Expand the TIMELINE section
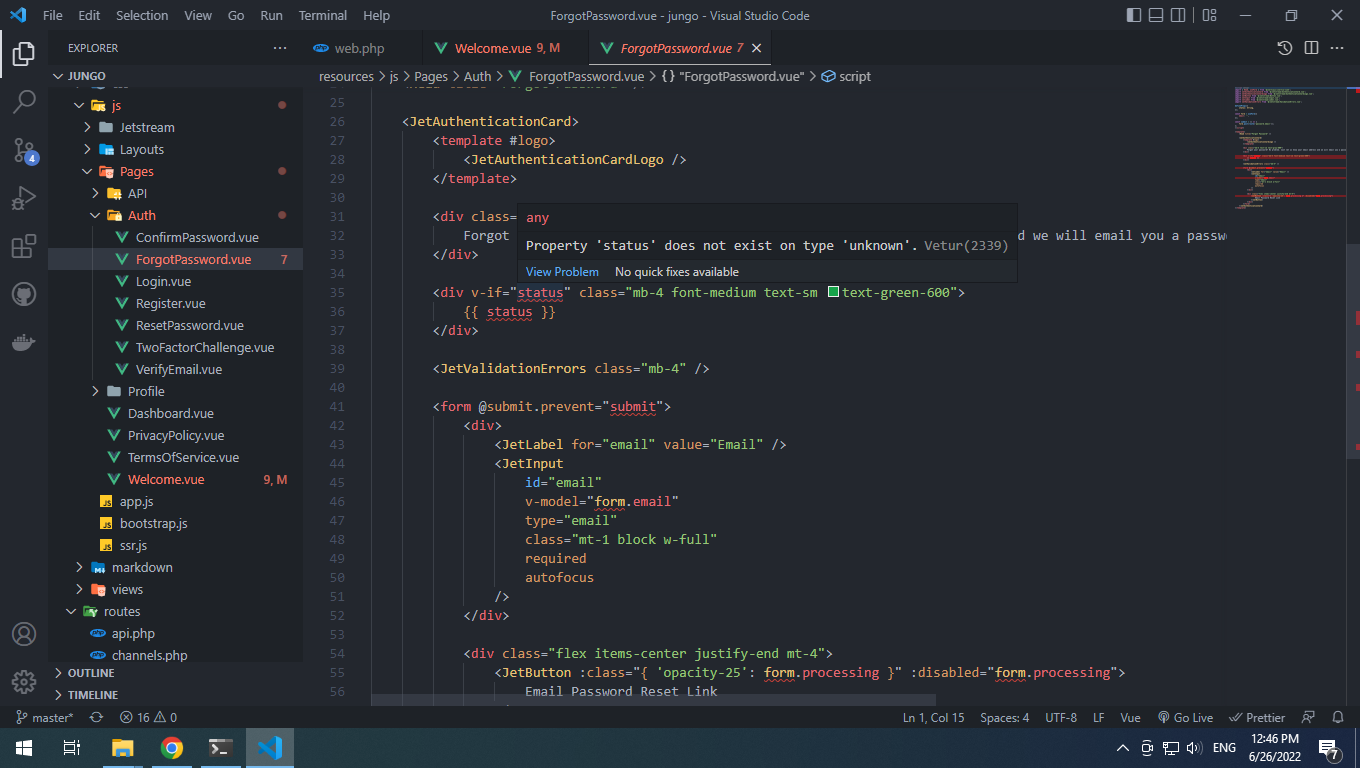Image resolution: width=1360 pixels, height=768 pixels. coord(175,695)
